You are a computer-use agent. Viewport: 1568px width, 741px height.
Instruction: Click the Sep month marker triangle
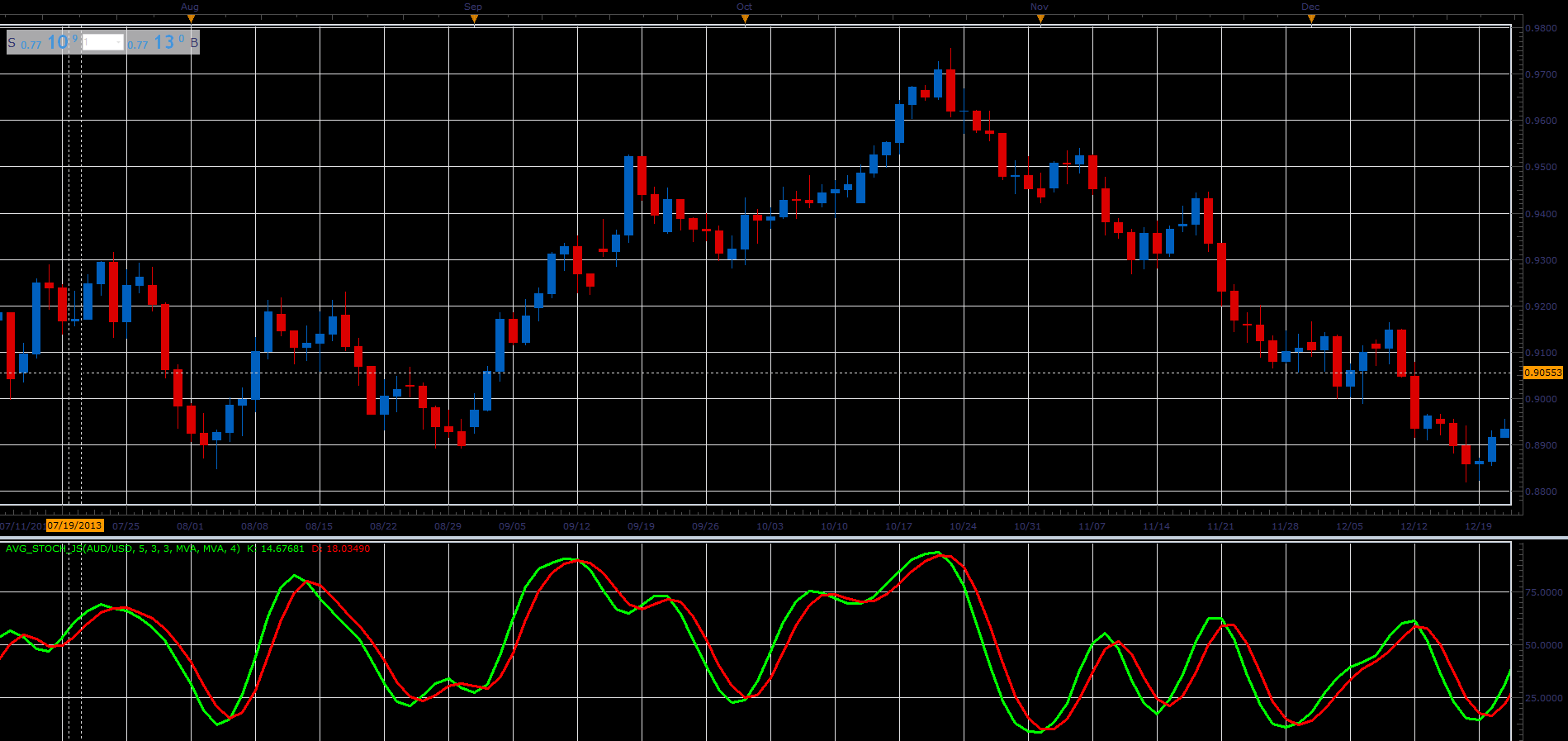(474, 18)
